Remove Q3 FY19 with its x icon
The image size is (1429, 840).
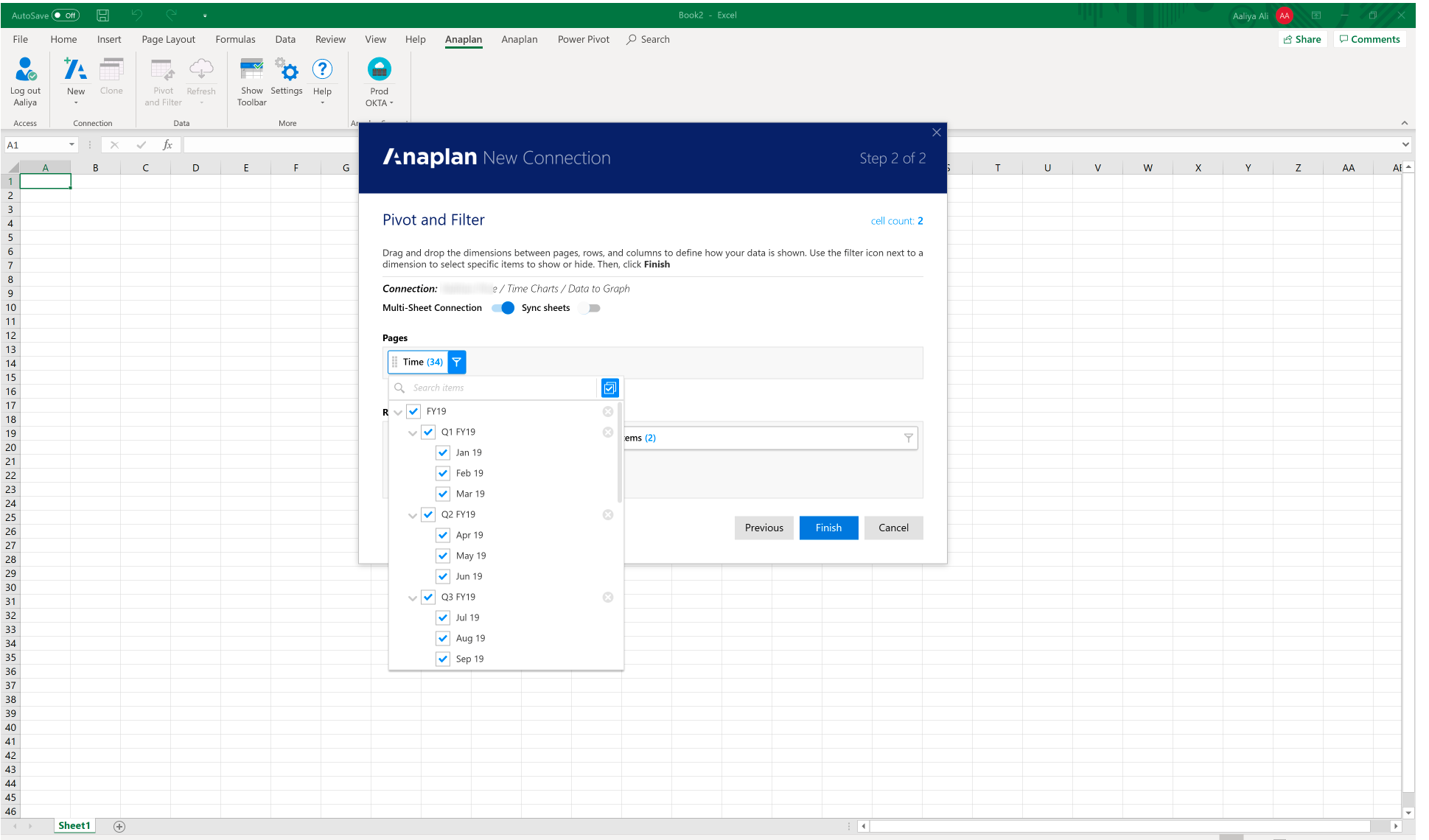pos(608,598)
